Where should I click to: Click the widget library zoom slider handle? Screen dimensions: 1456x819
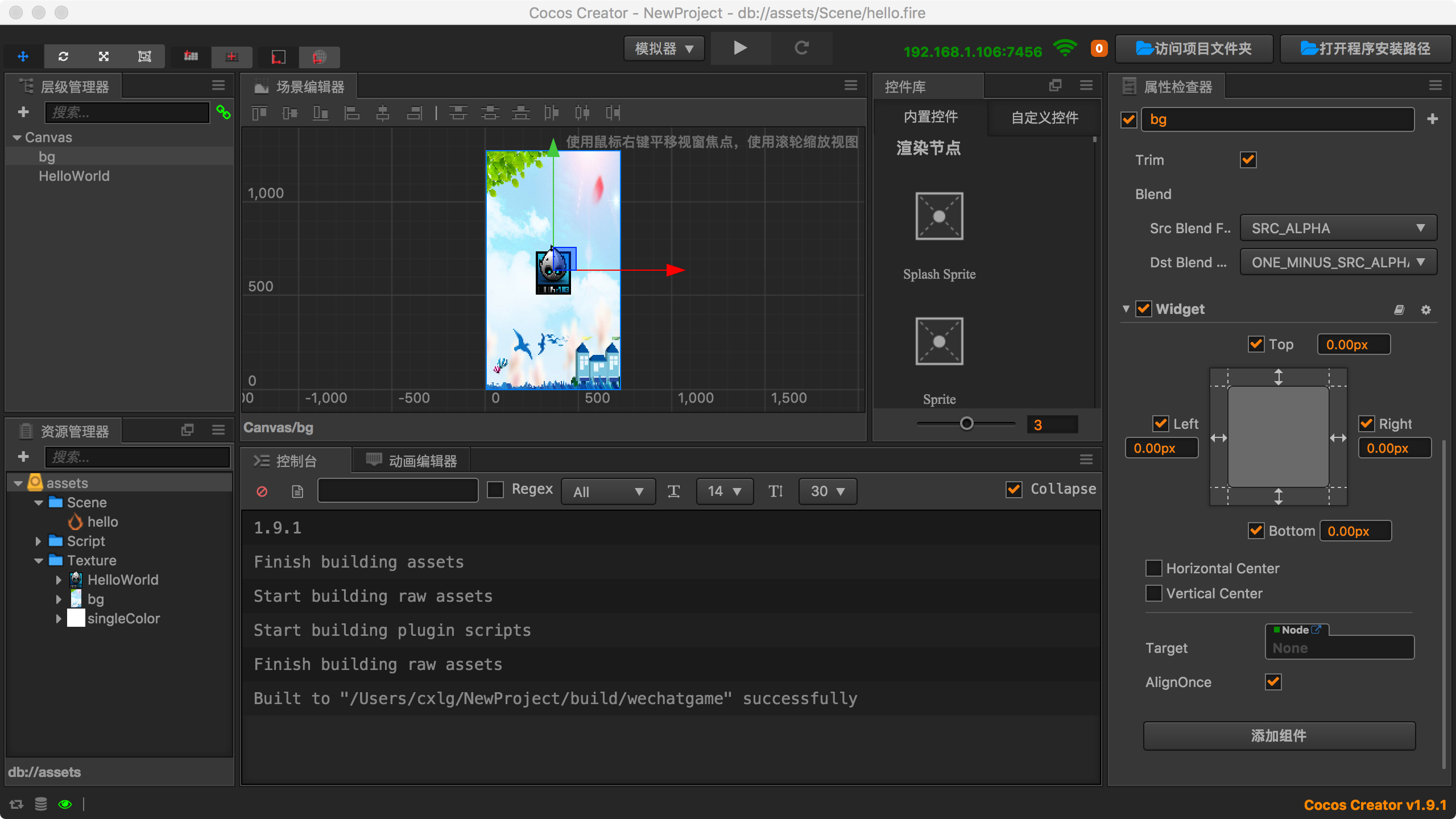click(966, 424)
